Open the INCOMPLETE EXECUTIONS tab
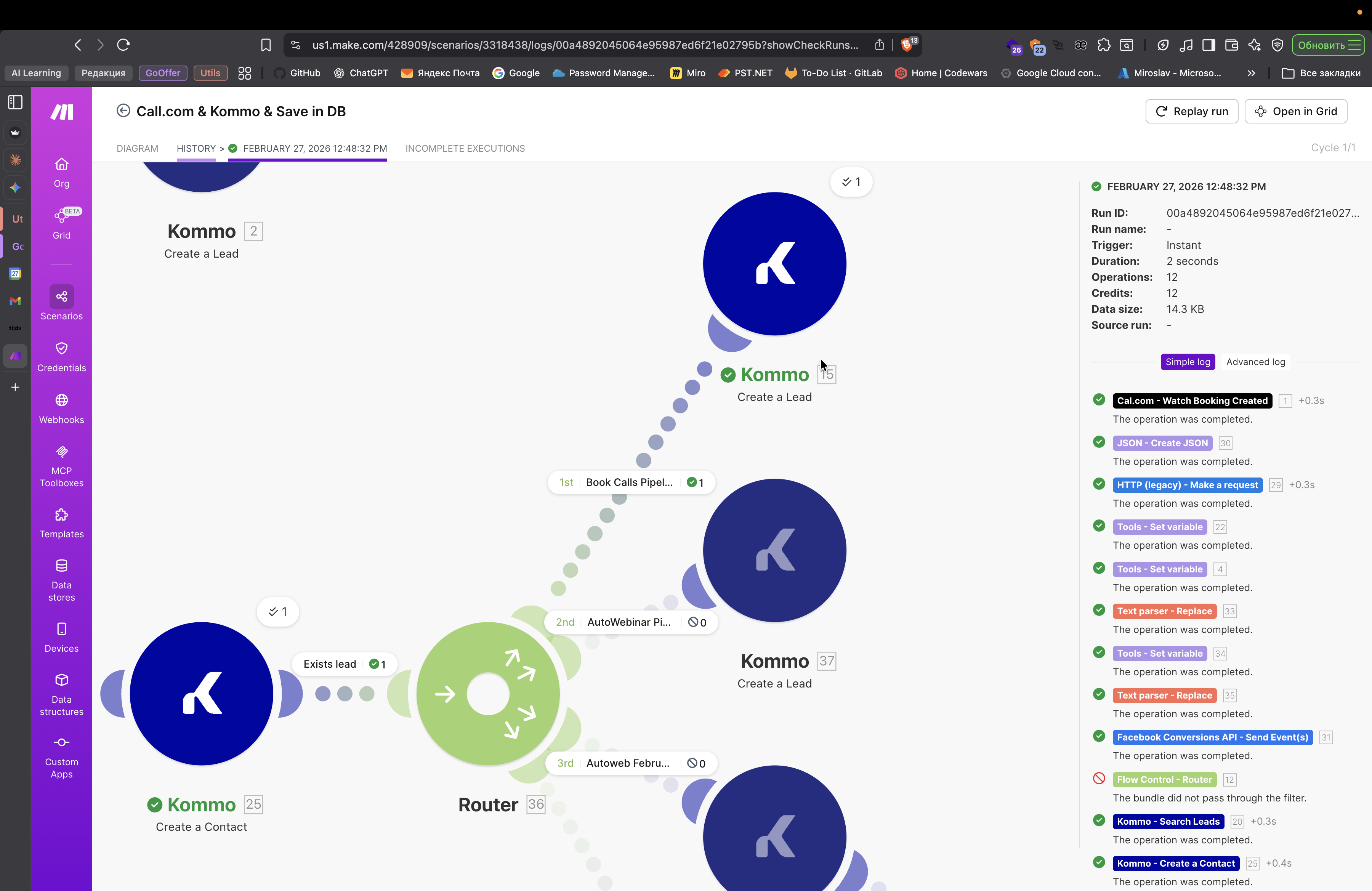Viewport: 1372px width, 891px height. tap(465, 148)
